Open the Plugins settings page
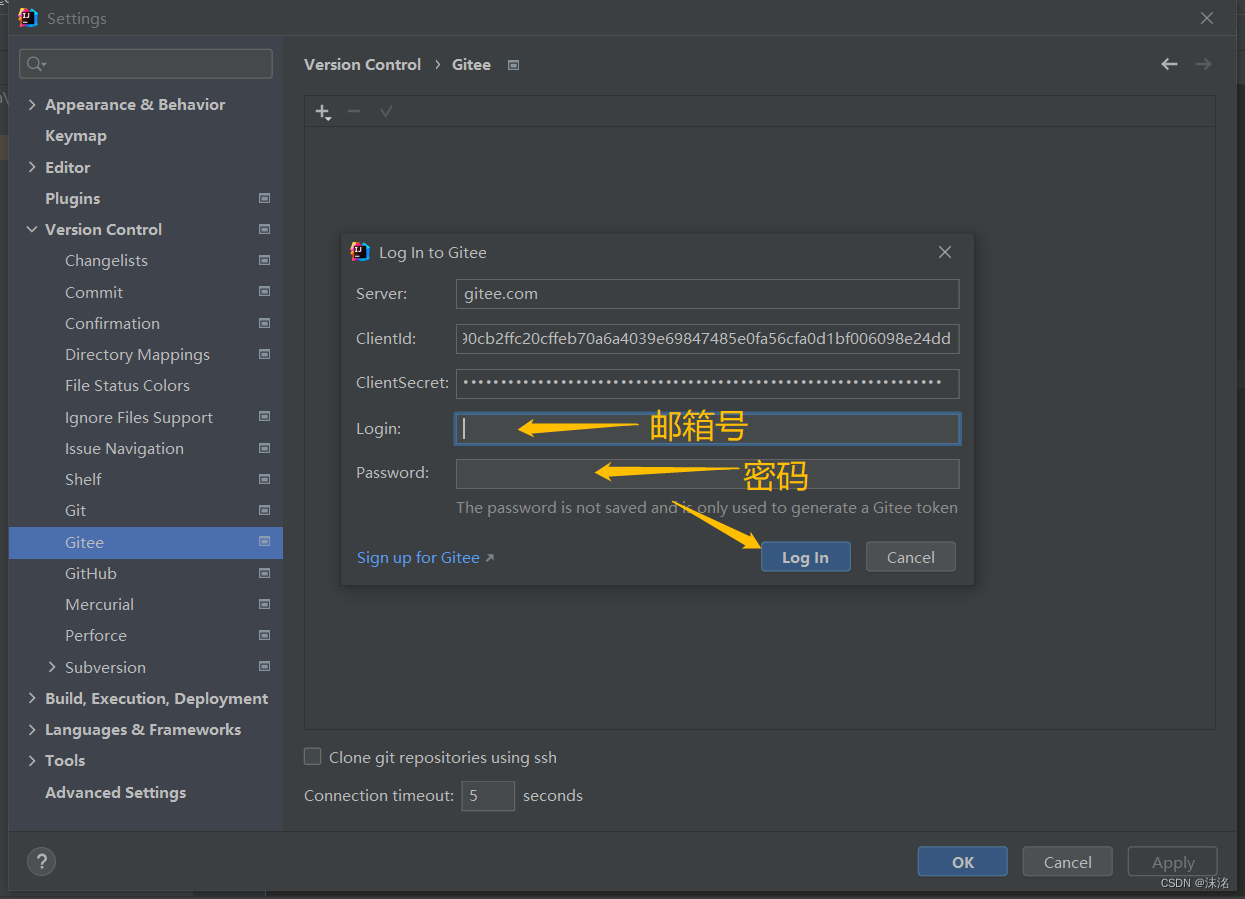The width and height of the screenshot is (1245, 899). coord(73,198)
